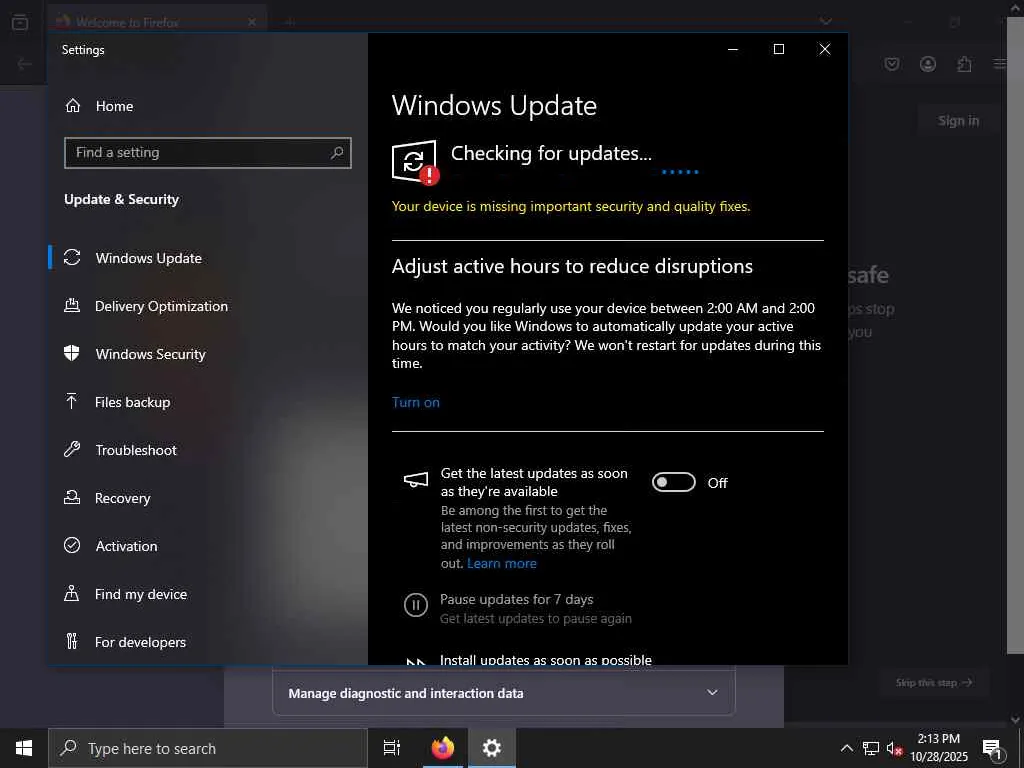The image size is (1024, 768).
Task: Show hidden system tray icons
Action: pyautogui.click(x=846, y=748)
